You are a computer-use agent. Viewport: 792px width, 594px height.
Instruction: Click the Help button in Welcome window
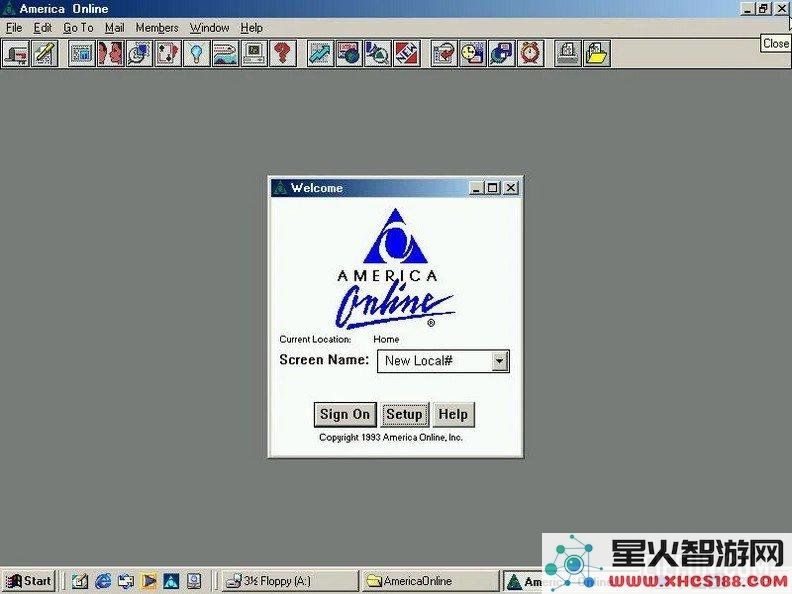pyautogui.click(x=453, y=415)
